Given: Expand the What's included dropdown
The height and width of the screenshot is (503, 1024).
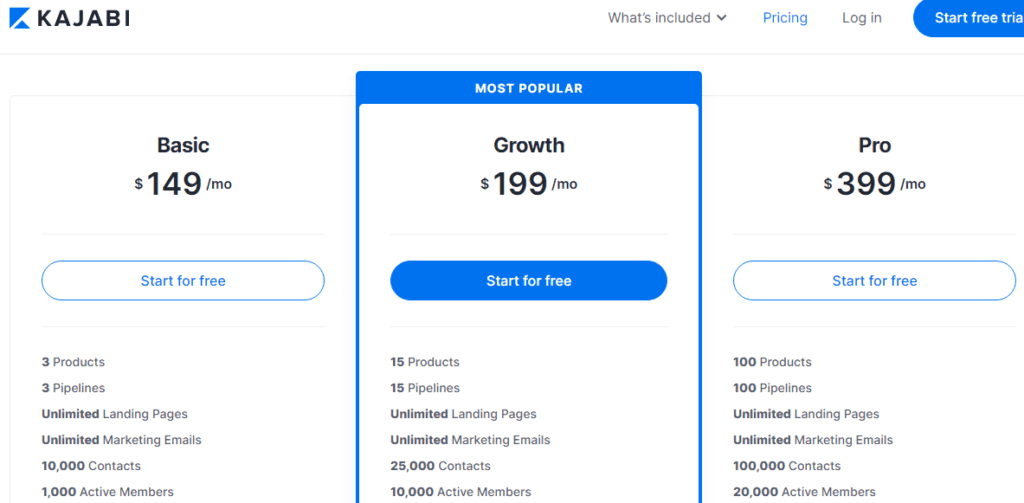Looking at the screenshot, I should tap(667, 18).
